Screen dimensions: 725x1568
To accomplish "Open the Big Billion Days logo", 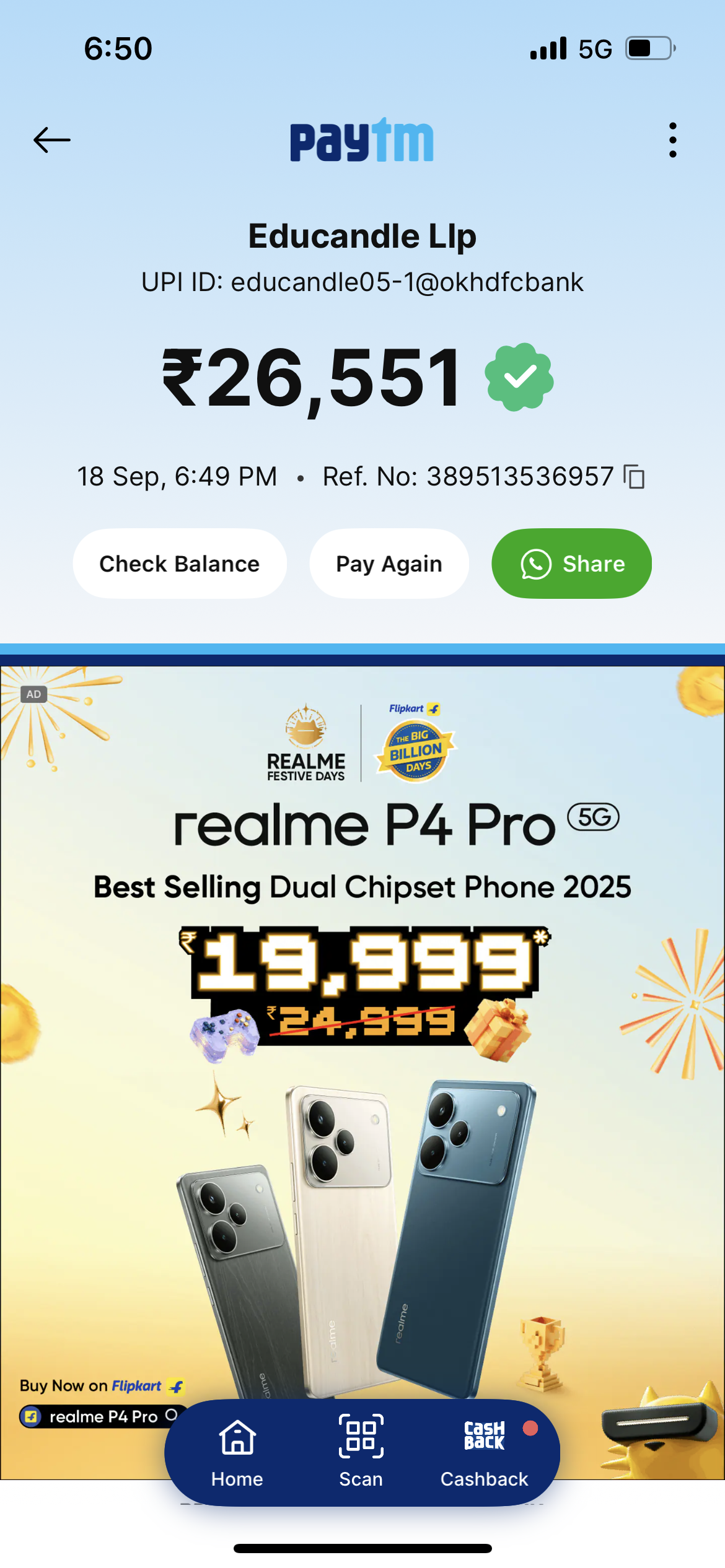I will (x=416, y=743).
